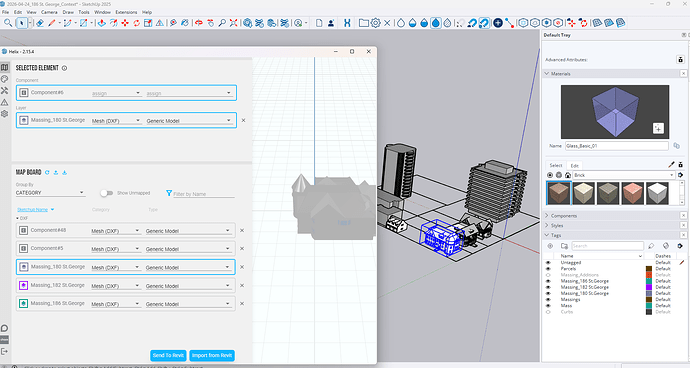Open Generic Model type dropdown for Component#5
Image resolution: width=690 pixels, height=368 pixels.
pos(188,249)
